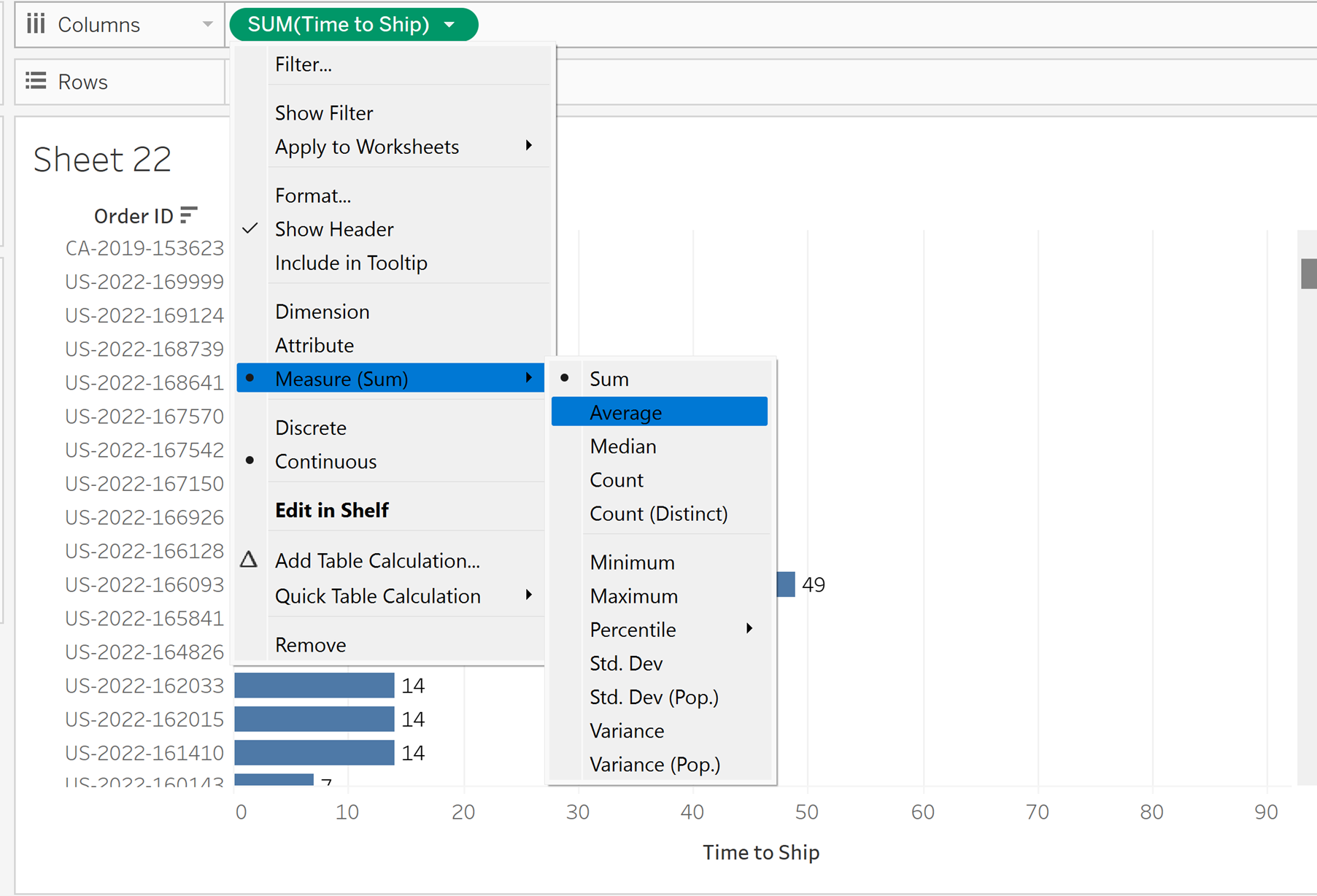
Task: Expand the Columns shelf dropdown arrow
Action: [208, 25]
